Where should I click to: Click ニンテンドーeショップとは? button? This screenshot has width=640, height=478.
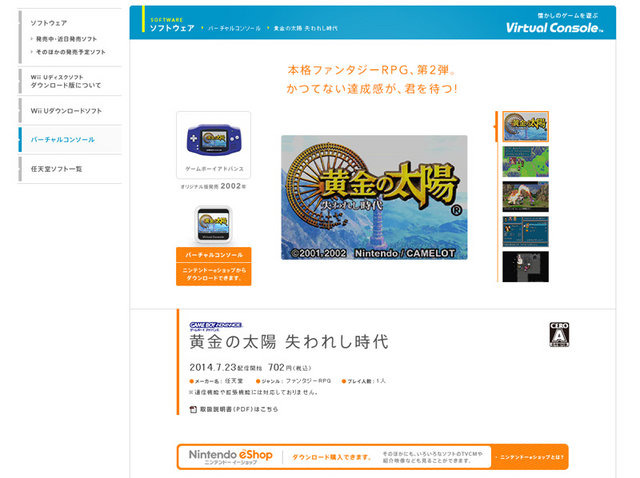529,457
